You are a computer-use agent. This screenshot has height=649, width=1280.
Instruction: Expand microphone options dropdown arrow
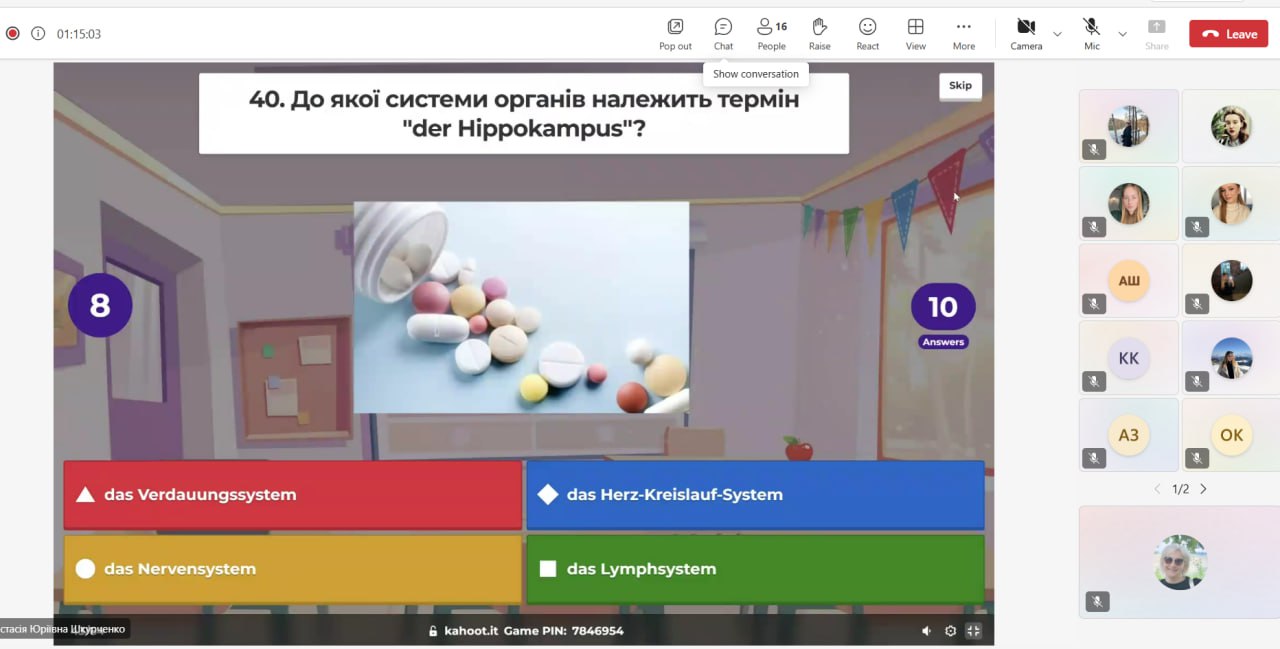tap(1122, 34)
